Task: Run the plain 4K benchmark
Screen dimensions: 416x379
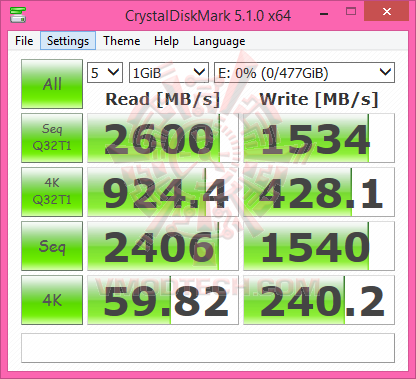Action: click(52, 300)
